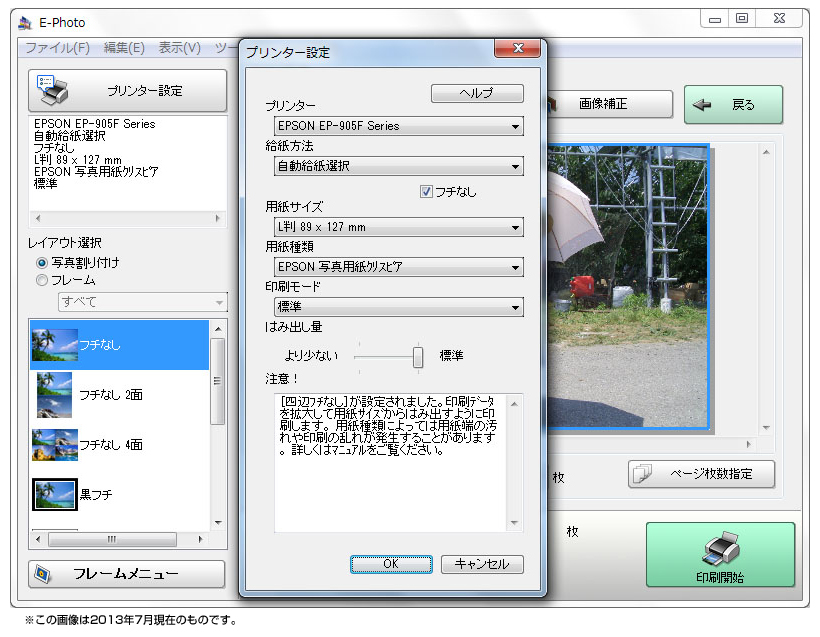Select the フレーム radio button
Screen dimensions: 820x637
click(42, 280)
